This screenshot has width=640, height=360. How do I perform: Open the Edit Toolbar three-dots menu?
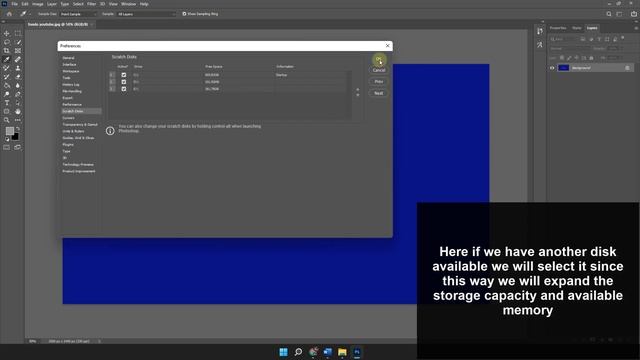pyautogui.click(x=18, y=120)
